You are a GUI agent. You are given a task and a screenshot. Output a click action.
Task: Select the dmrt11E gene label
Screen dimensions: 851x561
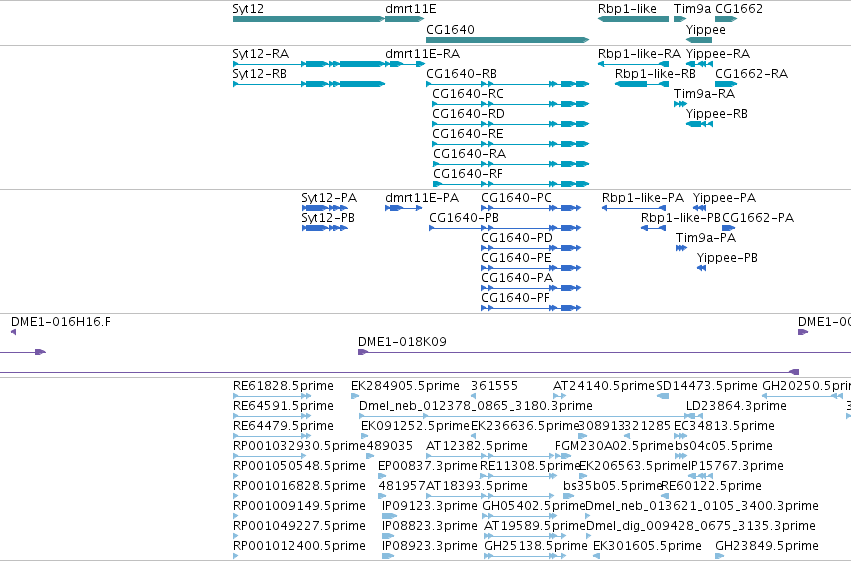(410, 9)
